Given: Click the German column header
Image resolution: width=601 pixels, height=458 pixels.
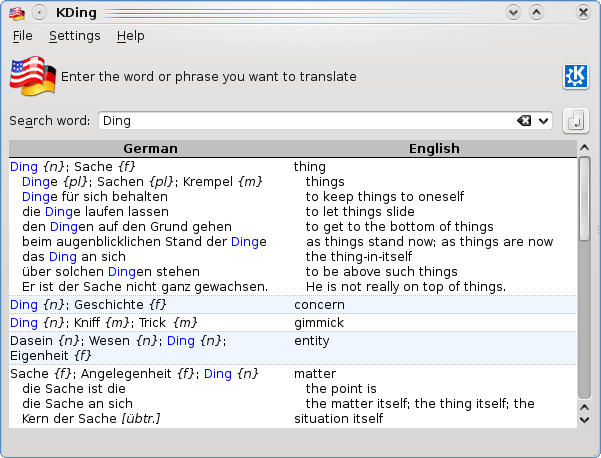Looking at the screenshot, I should point(151,148).
